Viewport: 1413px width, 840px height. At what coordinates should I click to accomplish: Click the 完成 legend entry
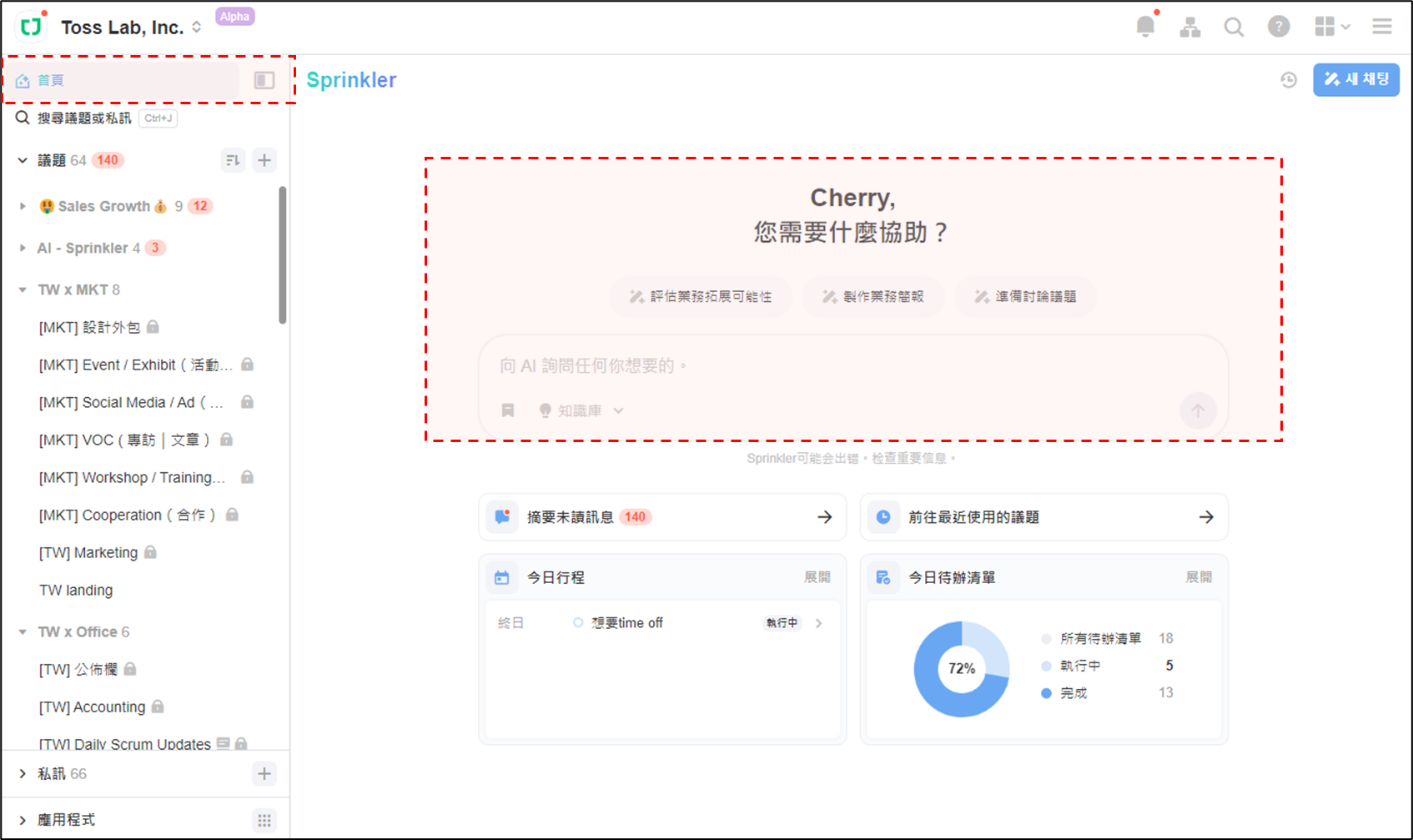click(1108, 693)
